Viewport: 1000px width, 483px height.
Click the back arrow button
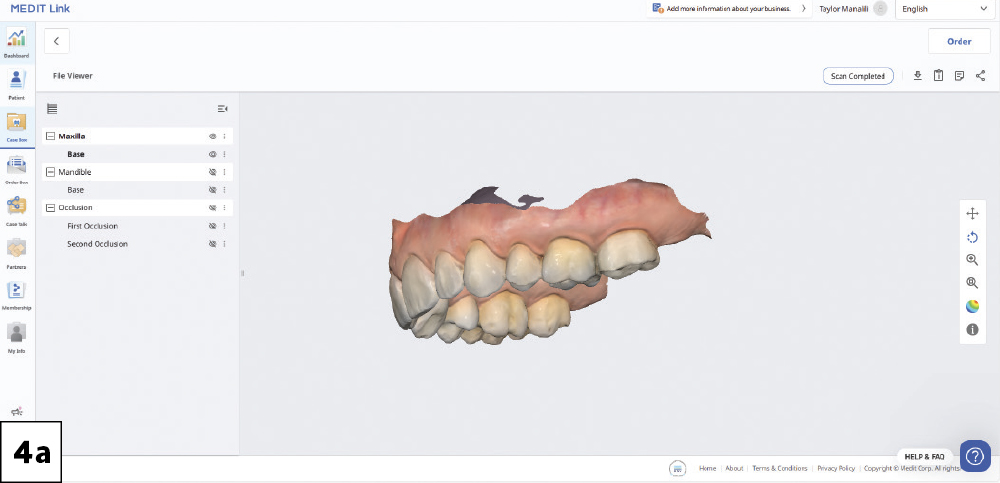(57, 41)
